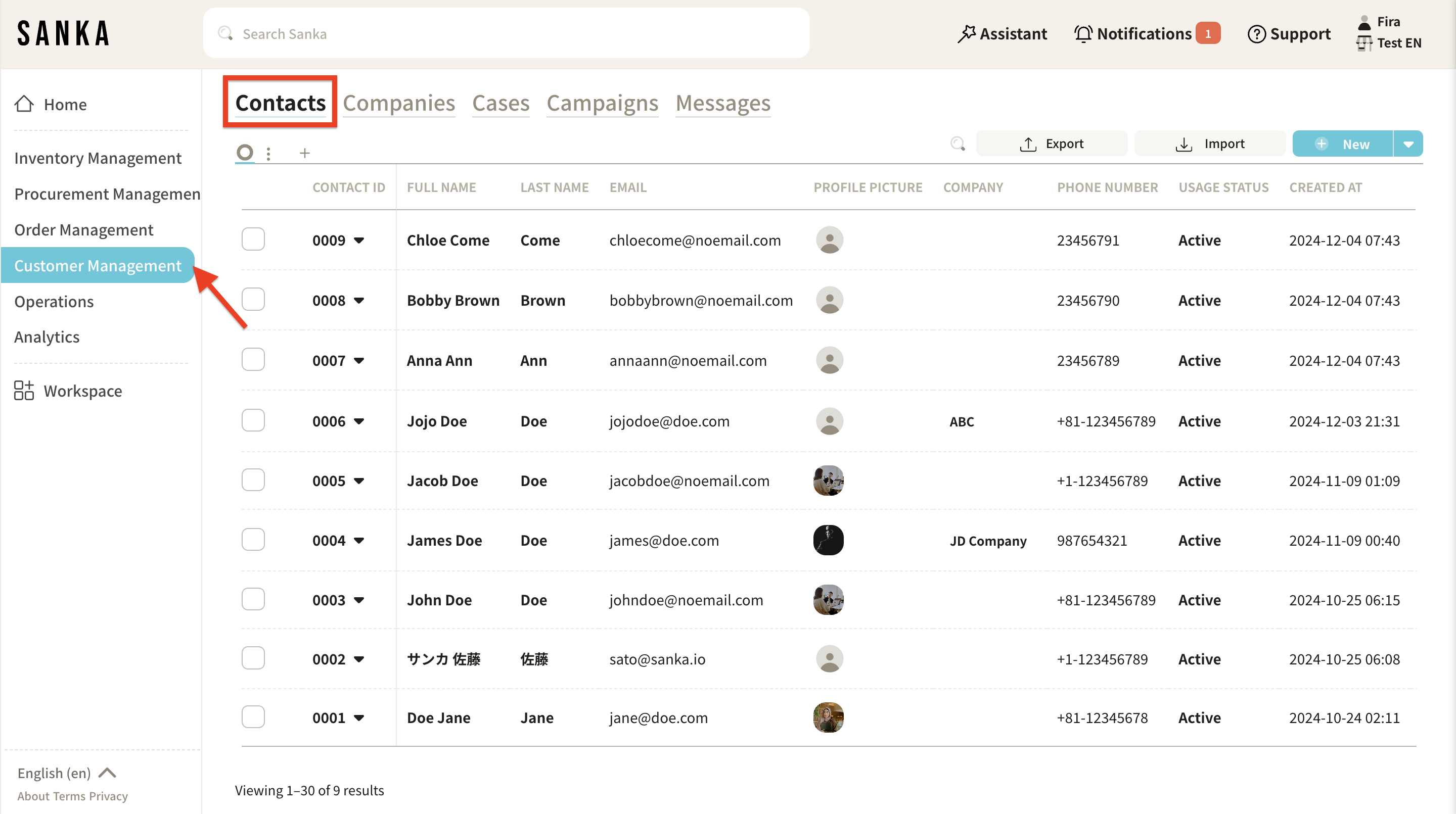Click James Doe's profile picture
The image size is (1456, 814).
point(828,540)
